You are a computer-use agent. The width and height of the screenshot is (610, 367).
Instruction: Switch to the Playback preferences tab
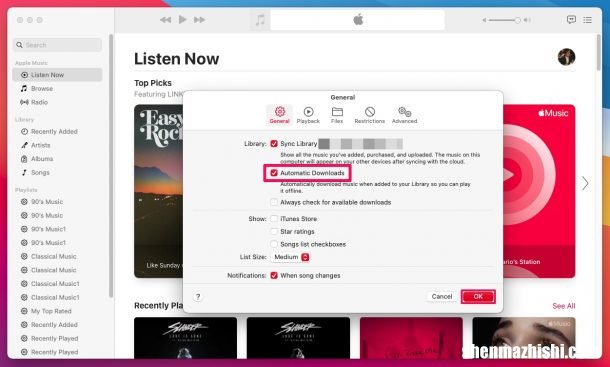click(308, 115)
